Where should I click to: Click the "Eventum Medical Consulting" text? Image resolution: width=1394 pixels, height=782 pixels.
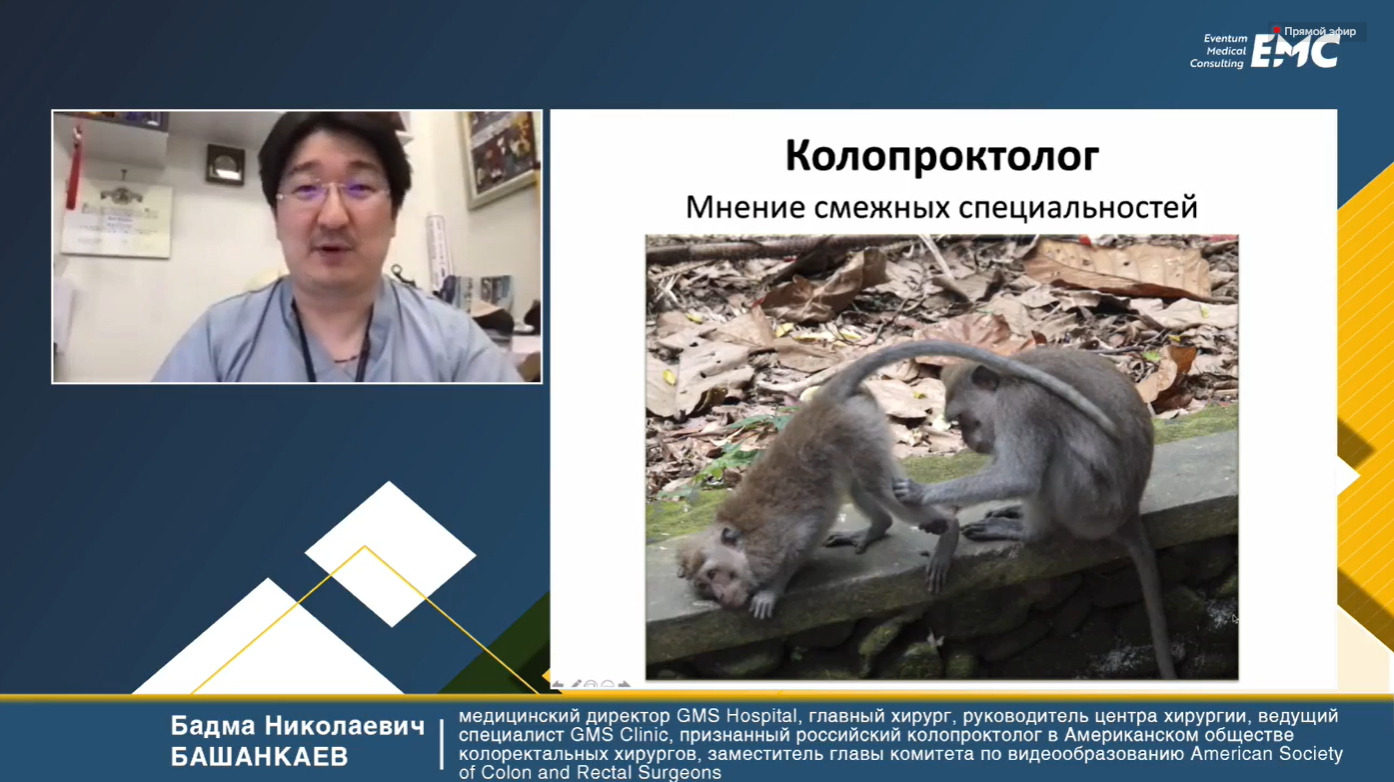click(x=1218, y=51)
